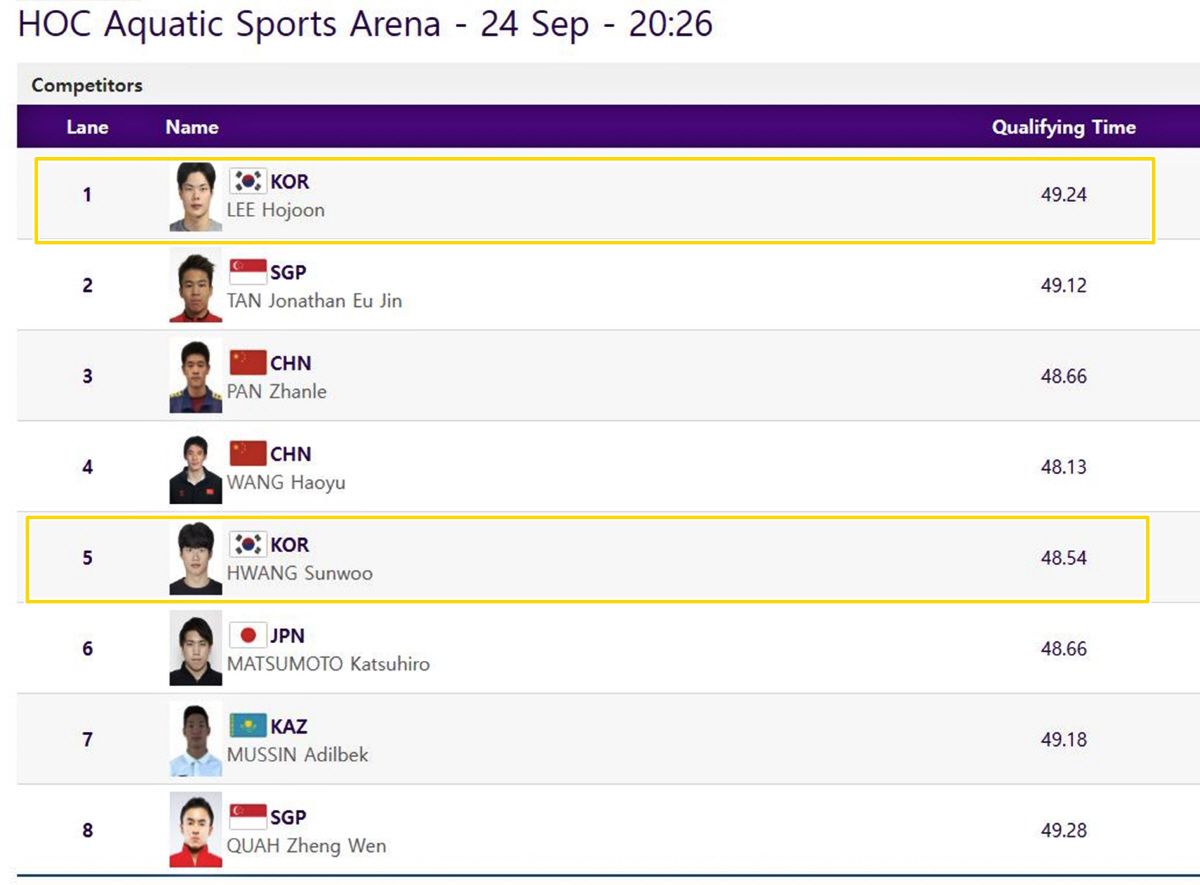Click the China flag beside WANG Haoyu
Image resolution: width=1200 pixels, height=885 pixels.
pos(248,454)
